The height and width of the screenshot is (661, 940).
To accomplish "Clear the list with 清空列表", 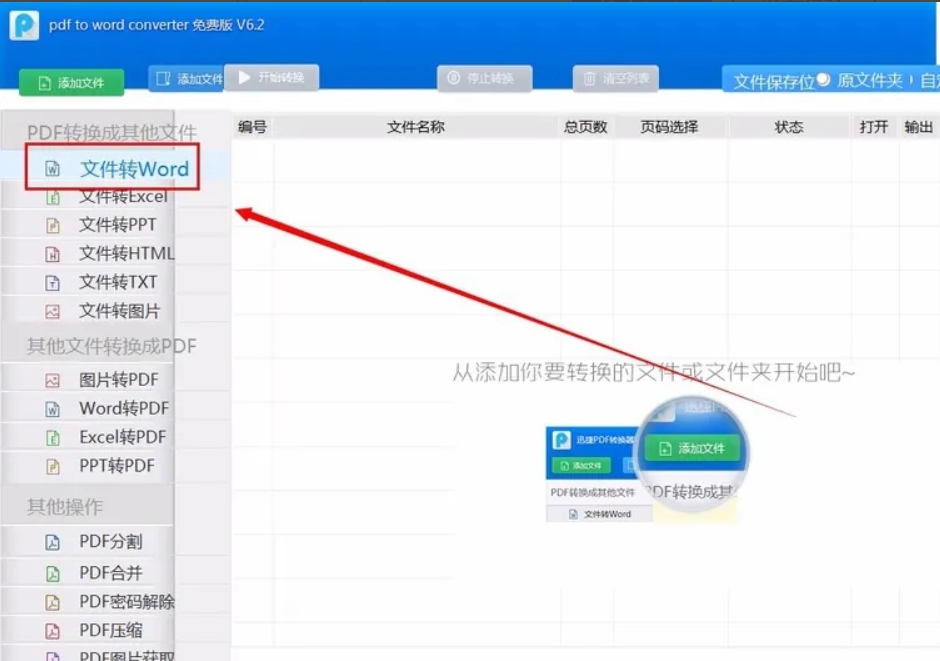I will coord(616,79).
